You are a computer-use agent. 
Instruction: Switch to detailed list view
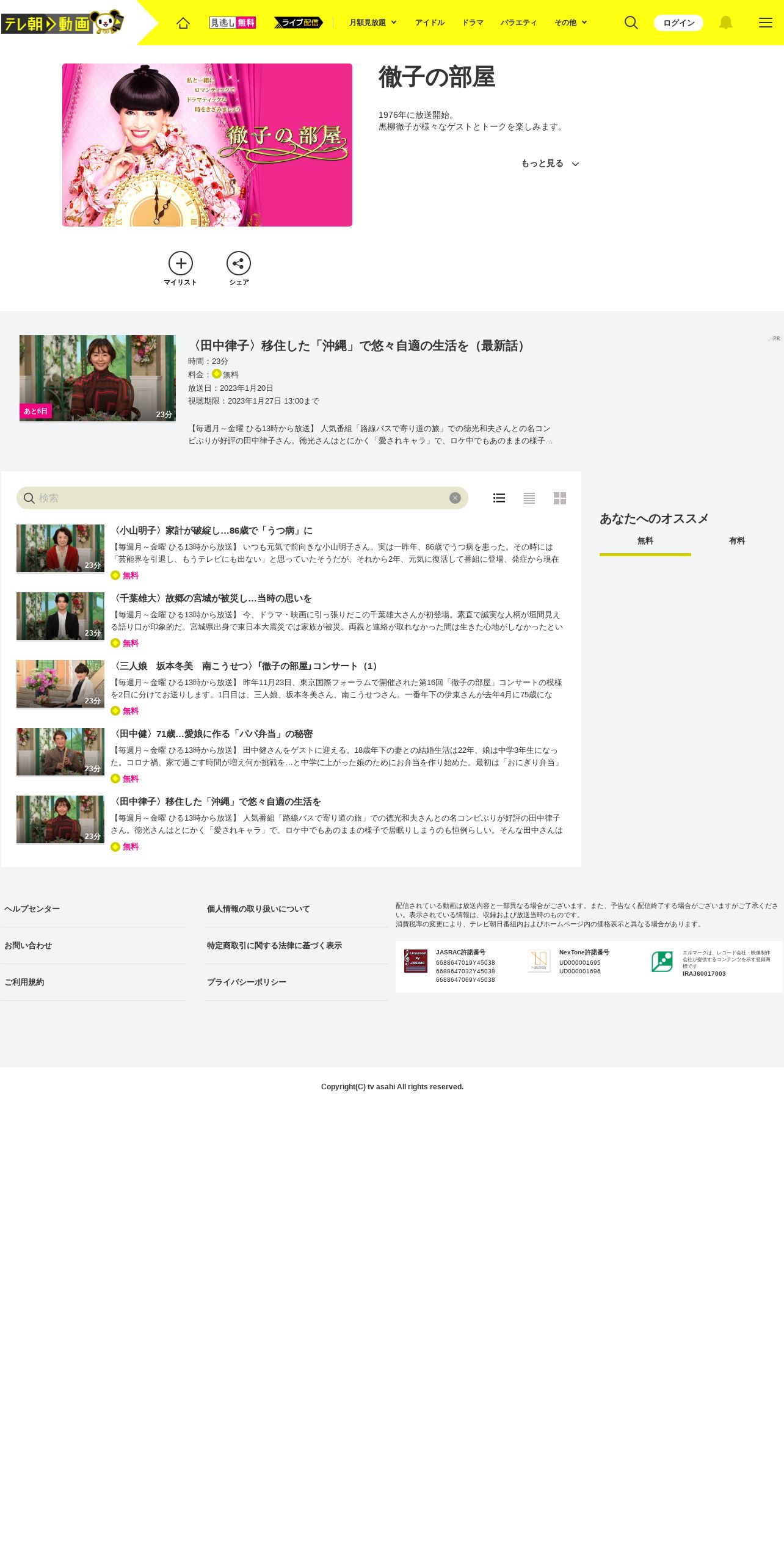pos(499,498)
